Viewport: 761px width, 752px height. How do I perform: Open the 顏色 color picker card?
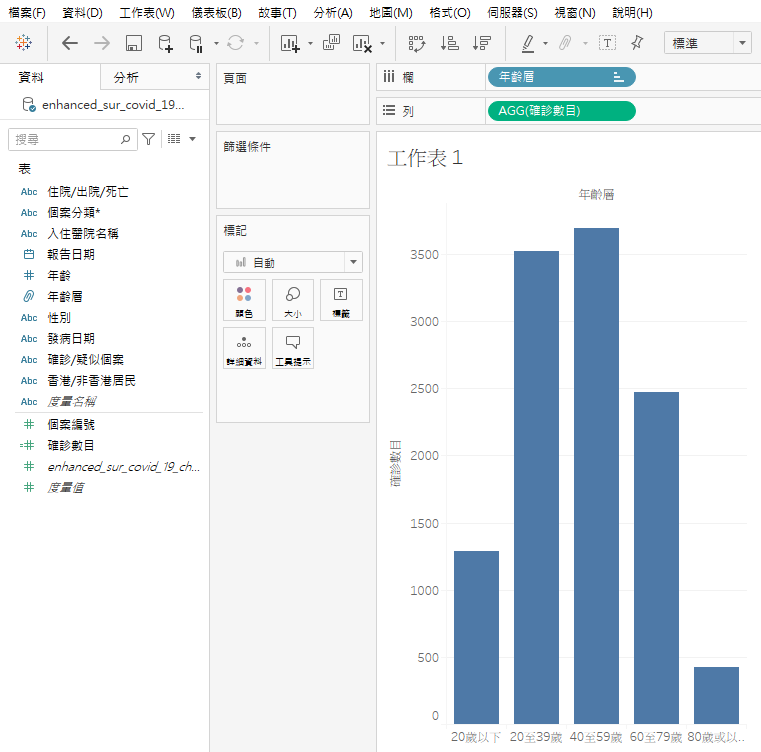click(x=244, y=300)
